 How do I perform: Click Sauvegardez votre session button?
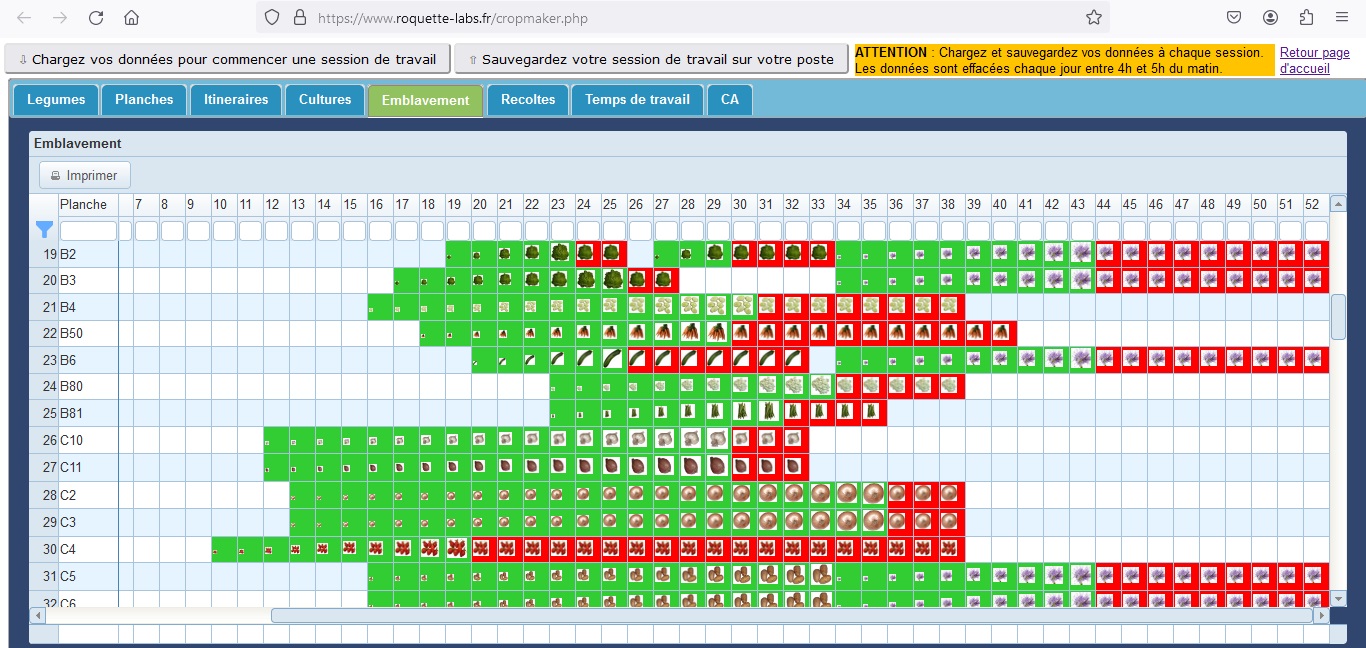651,59
